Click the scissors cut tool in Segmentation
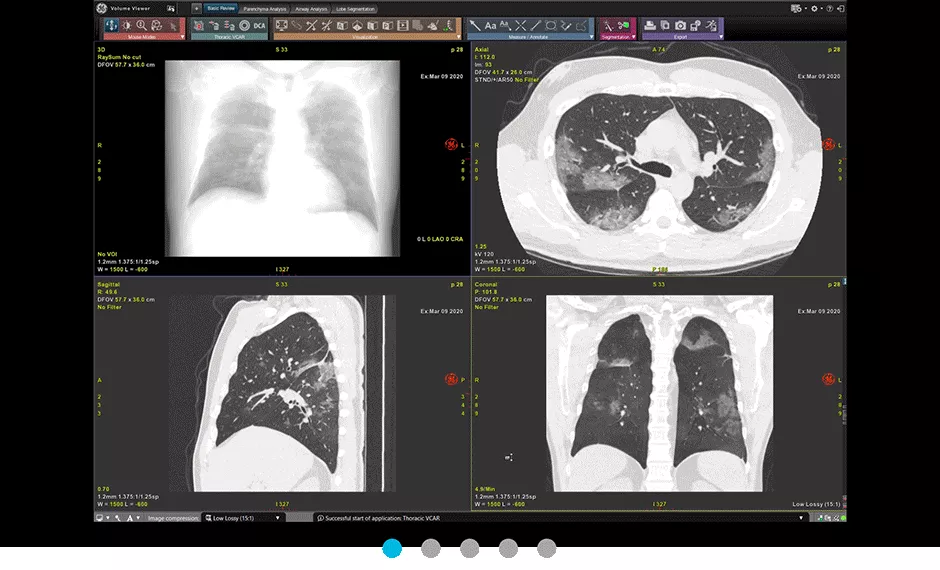The width and height of the screenshot is (940, 570). click(623, 25)
